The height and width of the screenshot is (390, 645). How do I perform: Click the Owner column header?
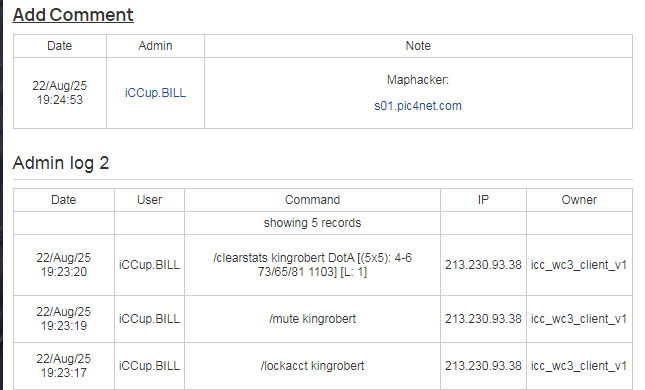coord(579,200)
